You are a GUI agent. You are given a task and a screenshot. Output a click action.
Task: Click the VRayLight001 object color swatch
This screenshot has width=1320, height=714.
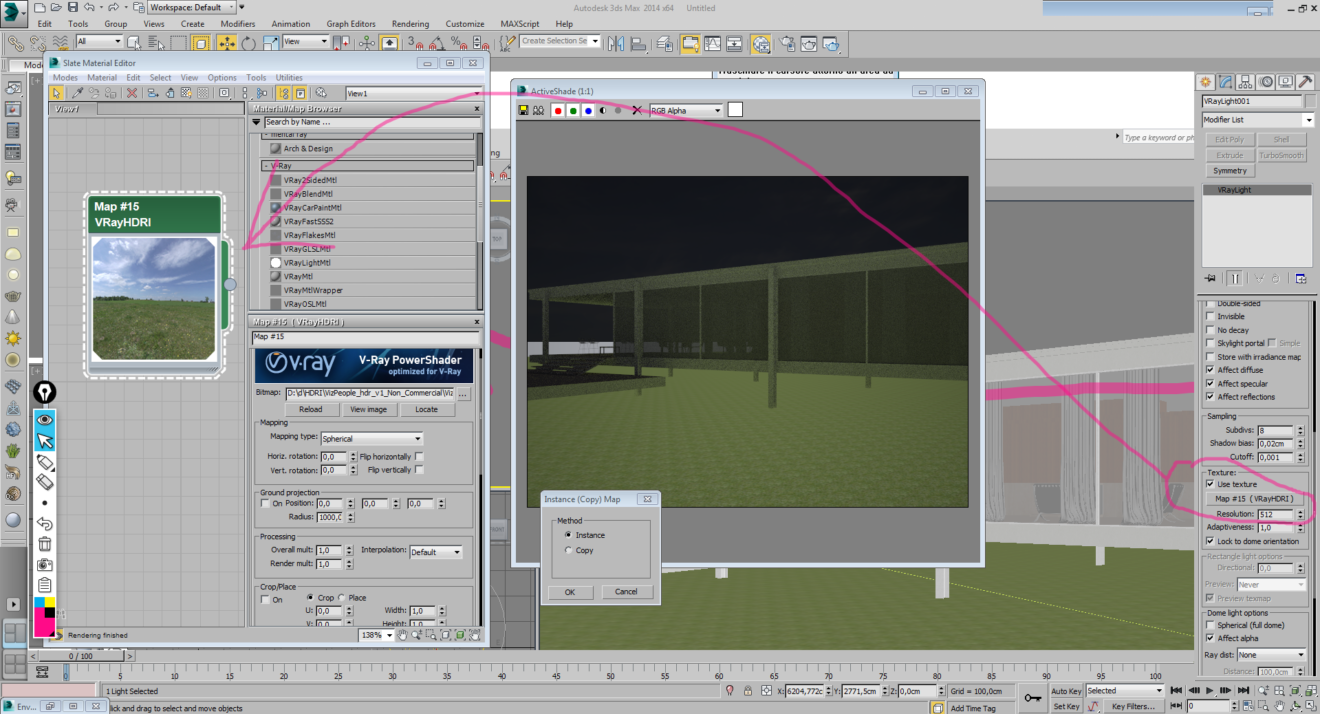[x=1310, y=101]
